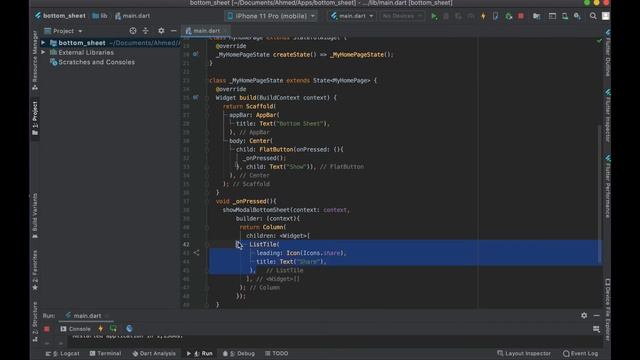Viewport: 640px width, 360px height.
Task: Open the Layout Inspector
Action: (x=524, y=353)
